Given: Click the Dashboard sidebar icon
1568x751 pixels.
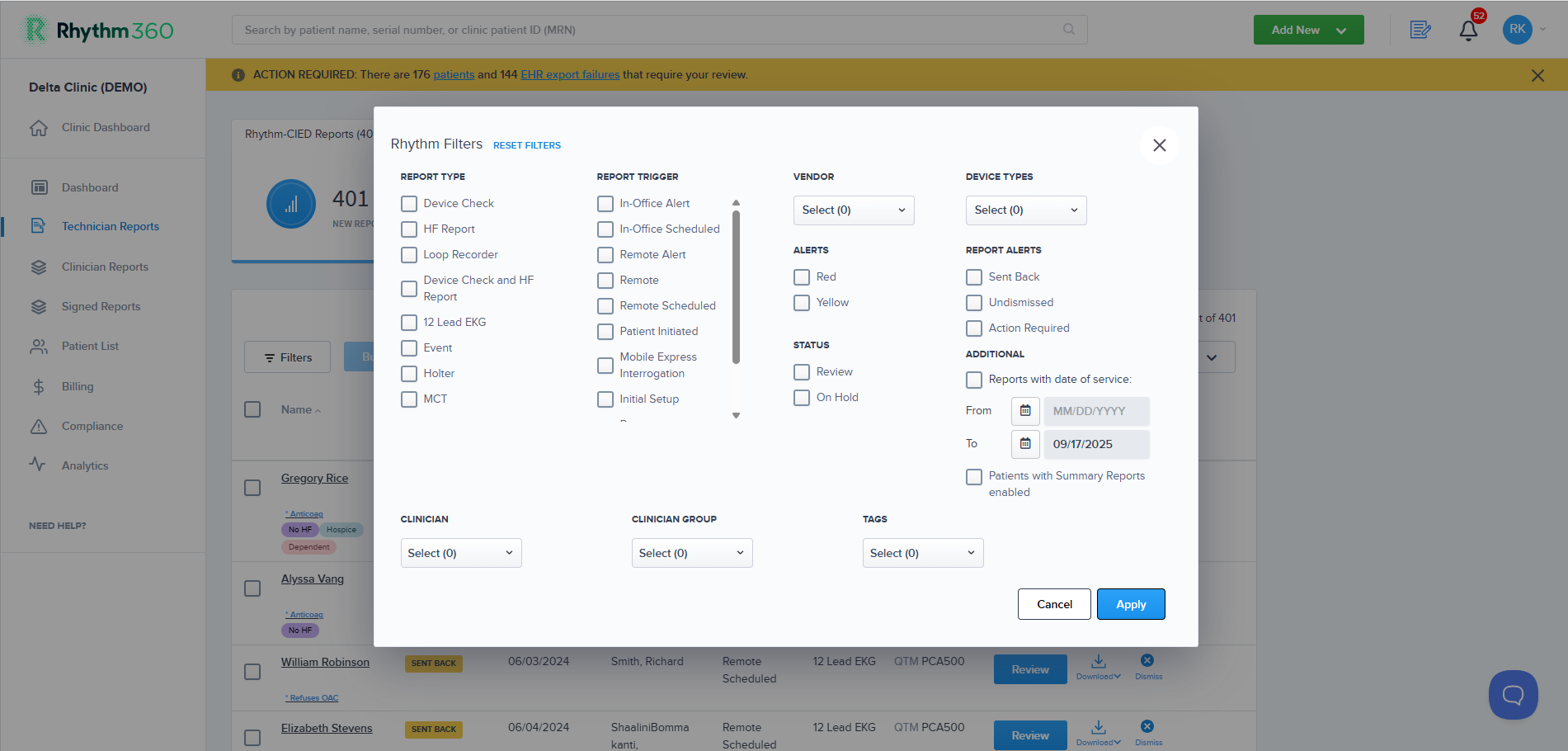Looking at the screenshot, I should tap(39, 187).
